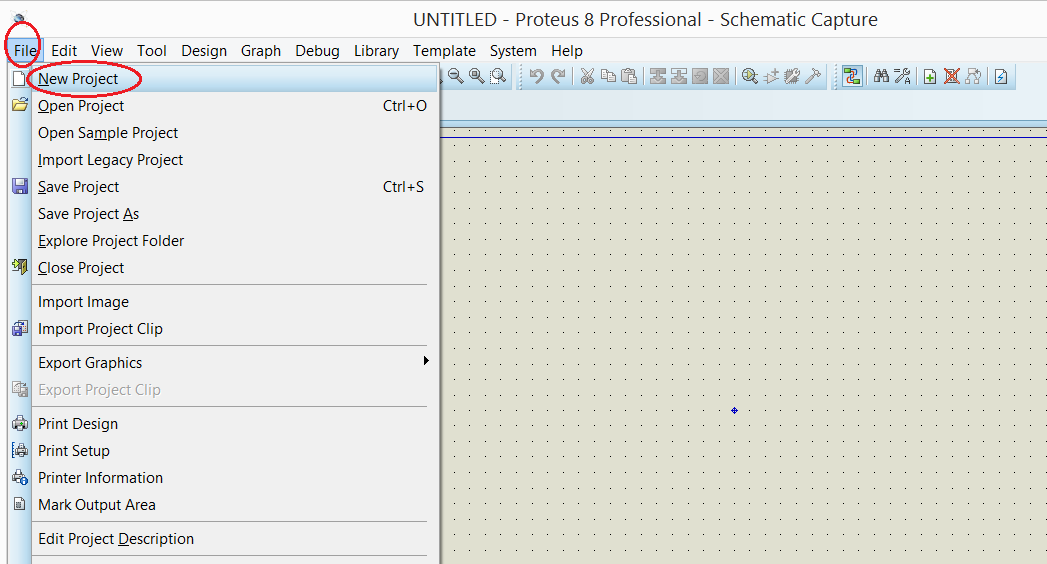Screen dimensions: 1047x564
Task: Cut selection with the scissors icon
Action: tap(587, 76)
